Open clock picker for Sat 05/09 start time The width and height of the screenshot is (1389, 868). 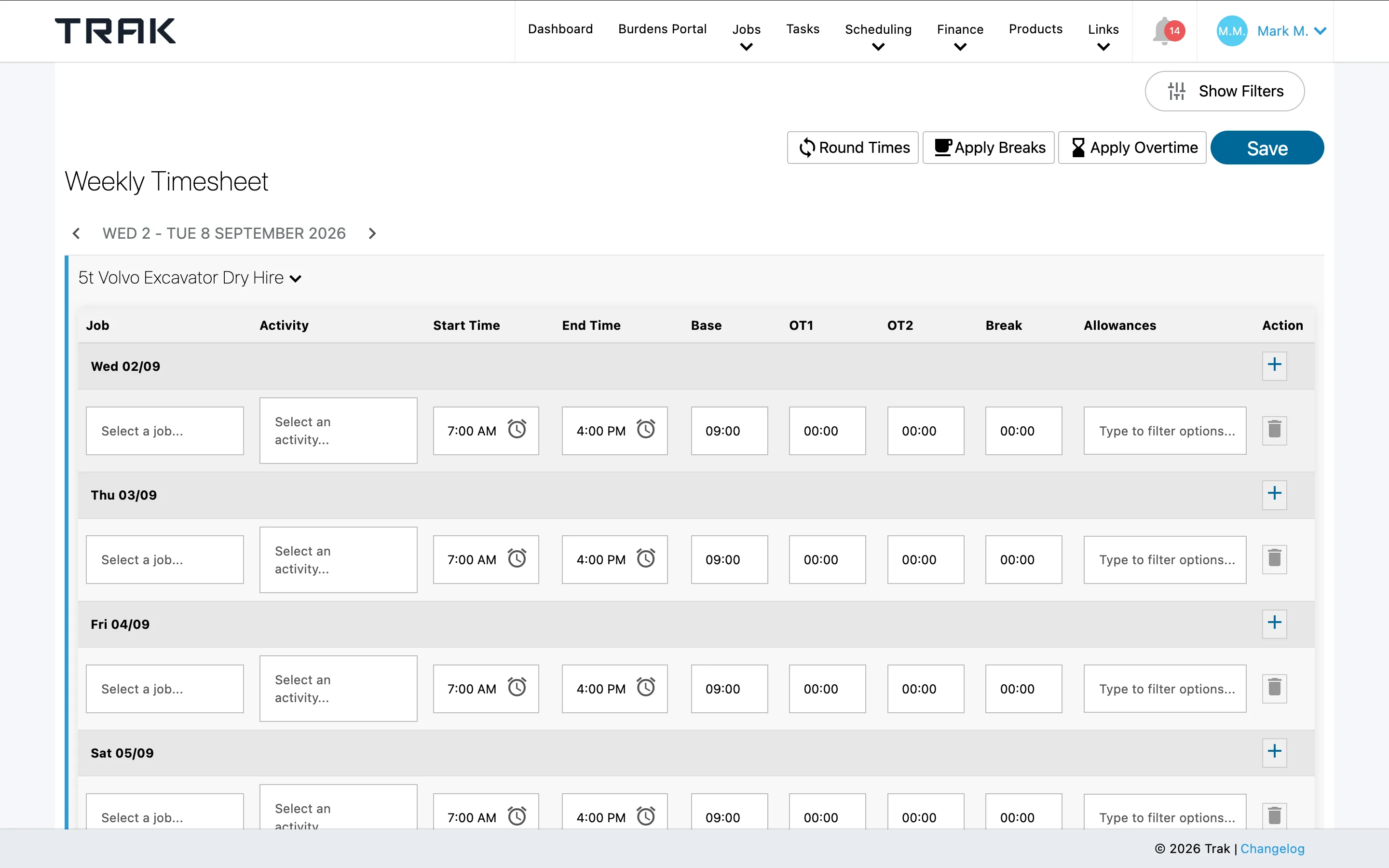pos(517,816)
